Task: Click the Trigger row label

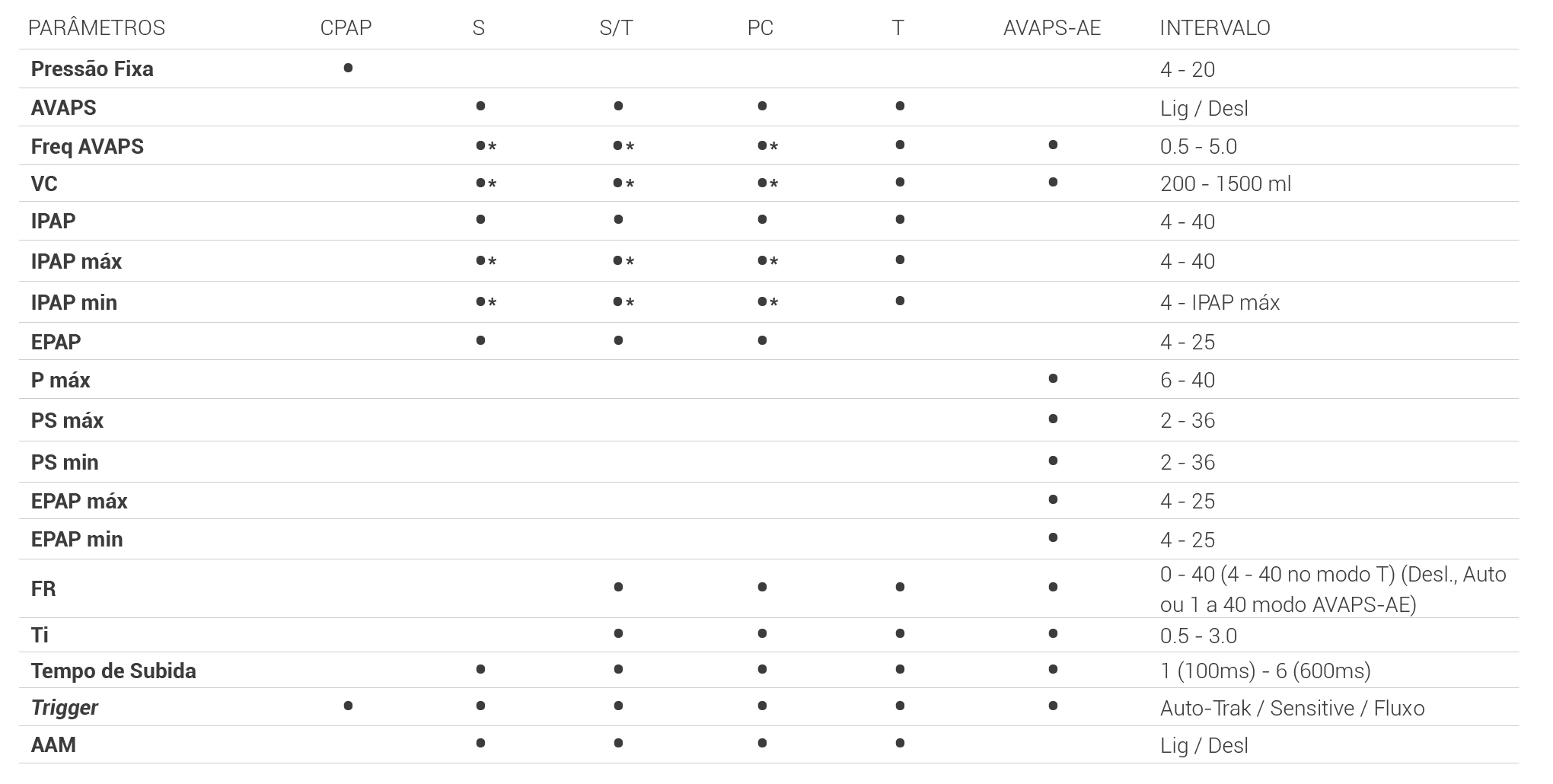Action: pyautogui.click(x=65, y=708)
